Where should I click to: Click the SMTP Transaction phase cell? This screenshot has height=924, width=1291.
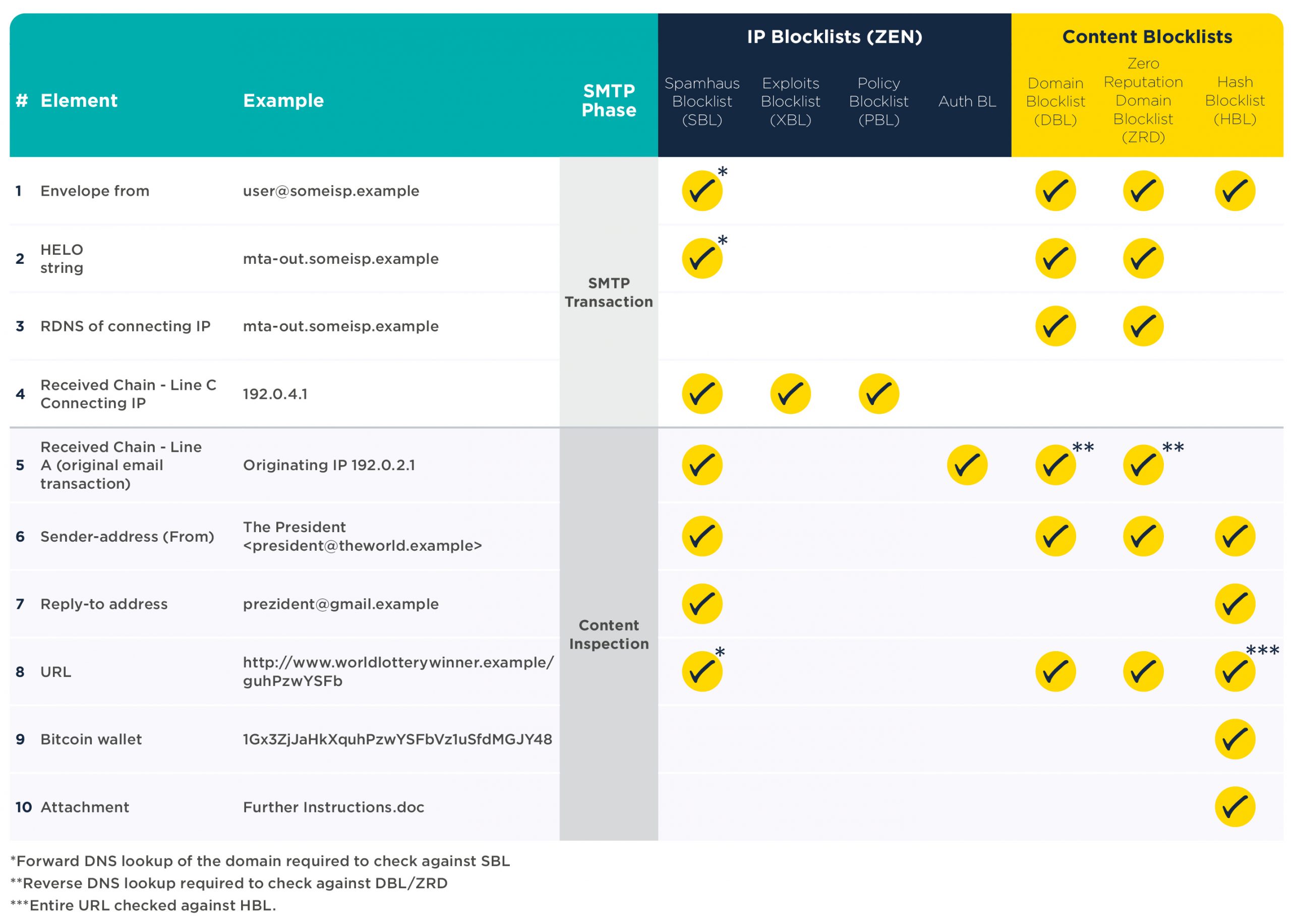609,293
